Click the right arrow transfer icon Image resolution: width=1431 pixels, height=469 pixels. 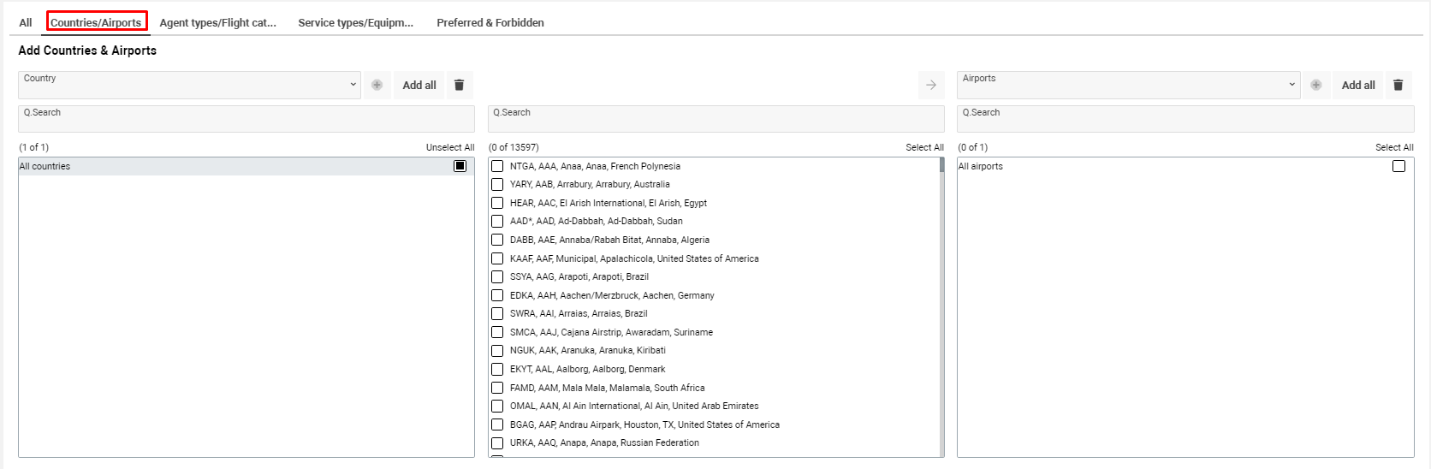[931, 85]
